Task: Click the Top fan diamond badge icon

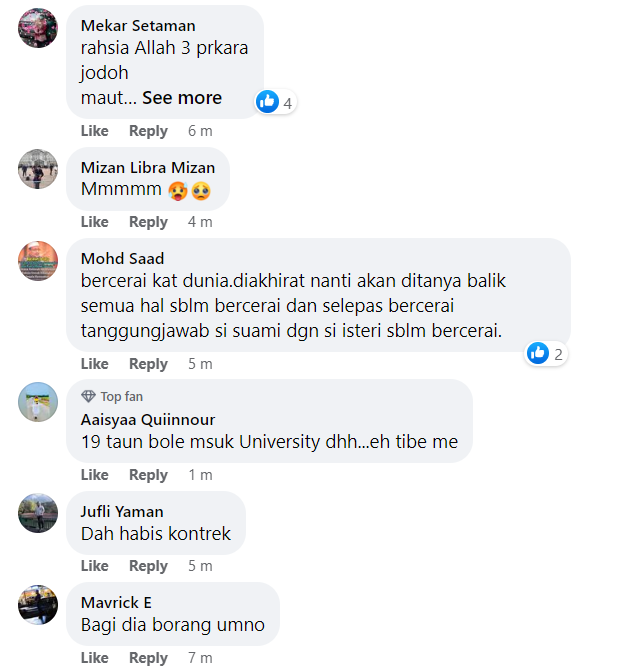Action: coord(88,396)
